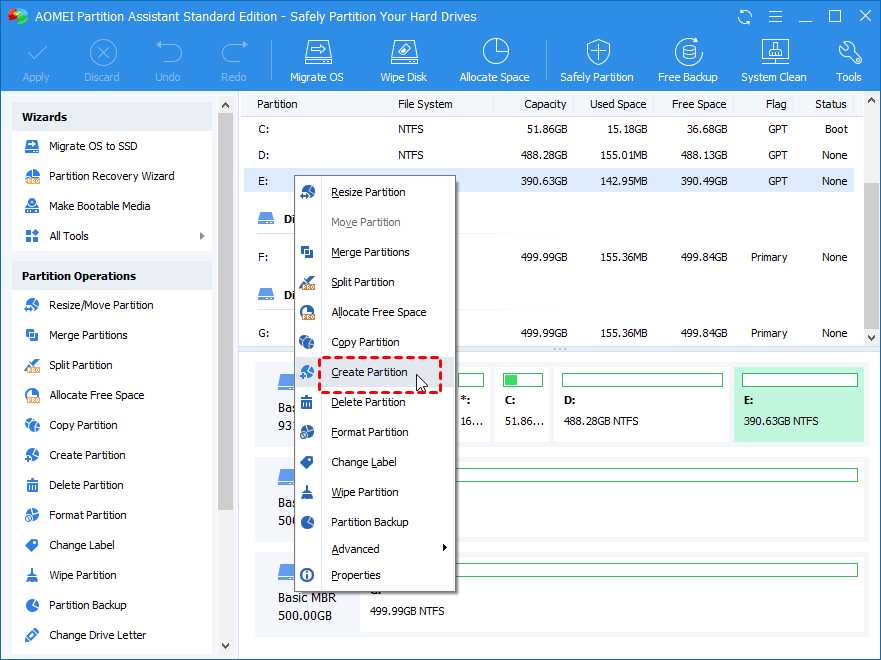
Task: Choose Resize Partition from the context menu
Action: (x=375, y=192)
